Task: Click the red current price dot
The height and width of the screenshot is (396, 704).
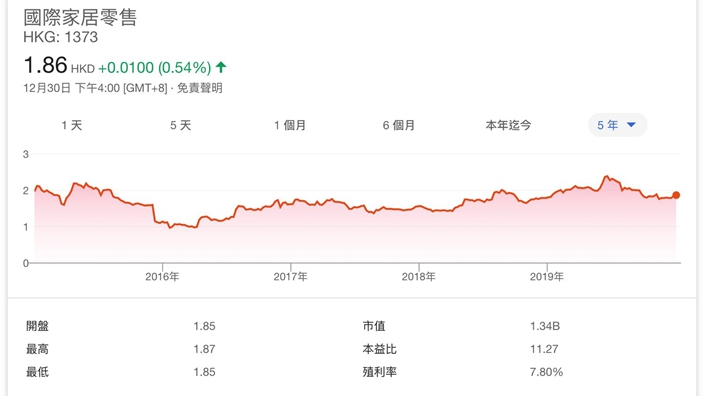Action: click(x=676, y=195)
